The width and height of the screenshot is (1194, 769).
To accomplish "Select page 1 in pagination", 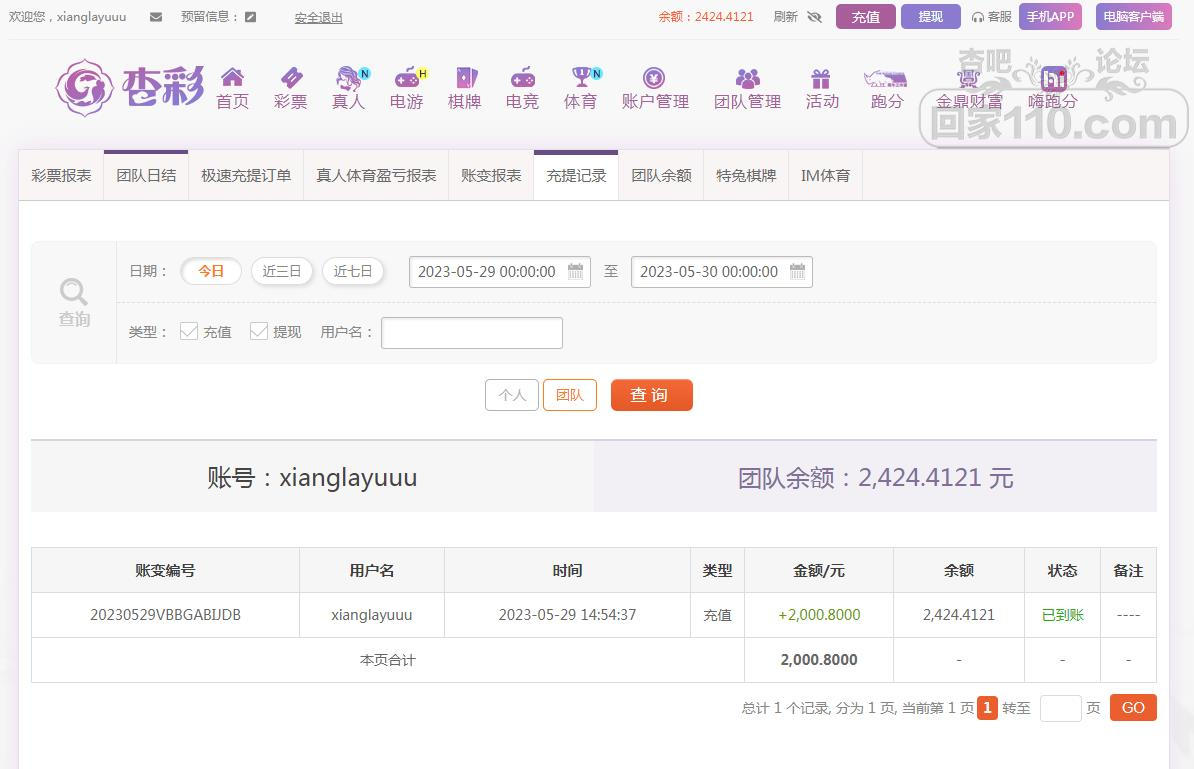I will [987, 708].
